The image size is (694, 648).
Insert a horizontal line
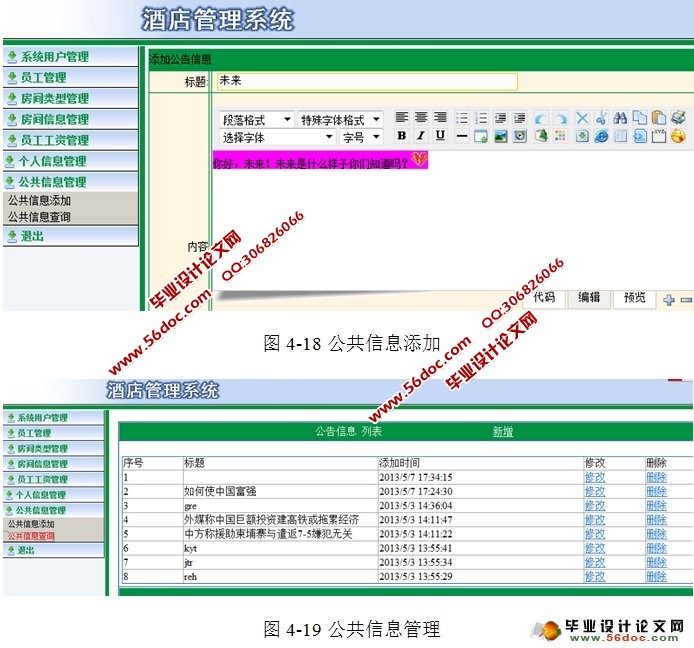[x=462, y=136]
